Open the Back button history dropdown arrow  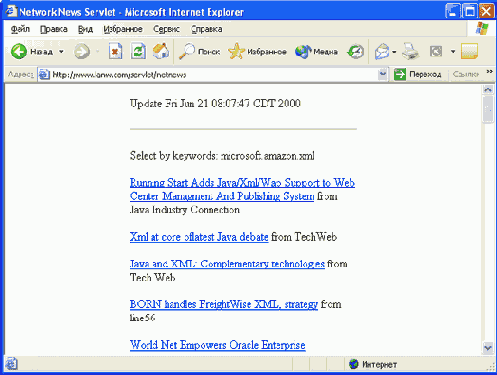(61, 52)
